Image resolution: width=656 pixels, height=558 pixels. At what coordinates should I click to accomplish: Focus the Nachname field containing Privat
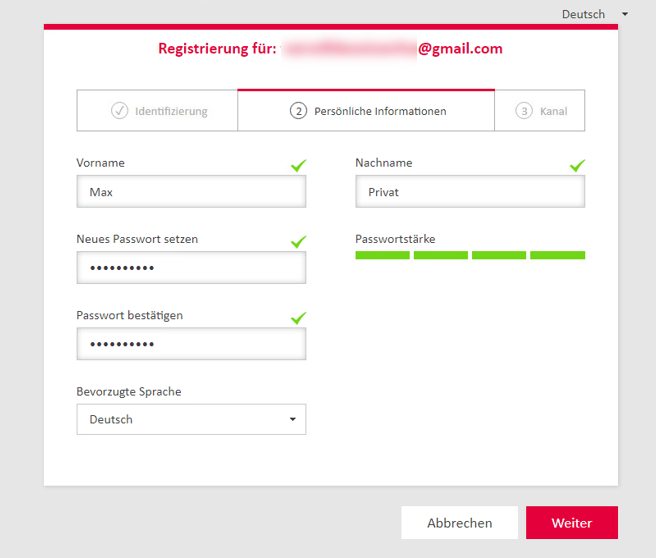[x=469, y=192]
